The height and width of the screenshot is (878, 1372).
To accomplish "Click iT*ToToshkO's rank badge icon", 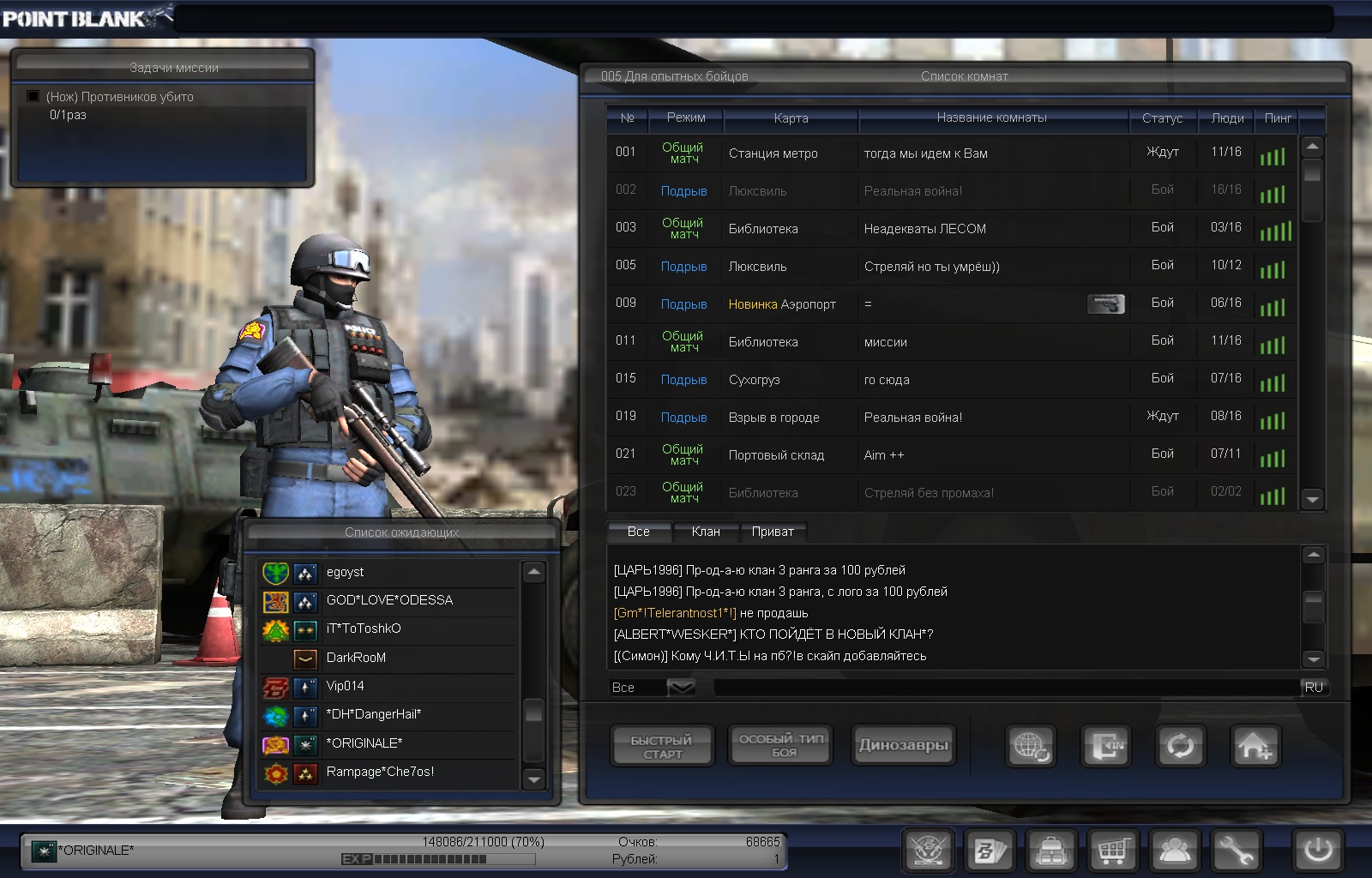I will pos(305,630).
